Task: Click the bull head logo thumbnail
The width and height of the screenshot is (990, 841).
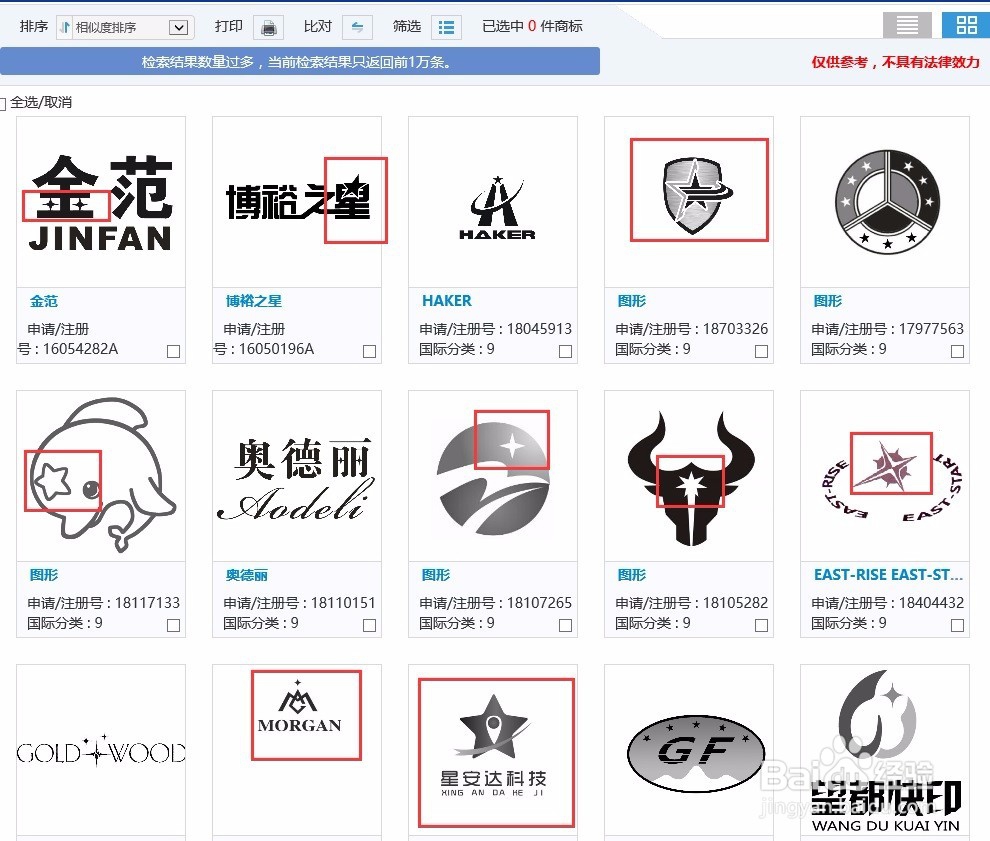Action: point(689,476)
